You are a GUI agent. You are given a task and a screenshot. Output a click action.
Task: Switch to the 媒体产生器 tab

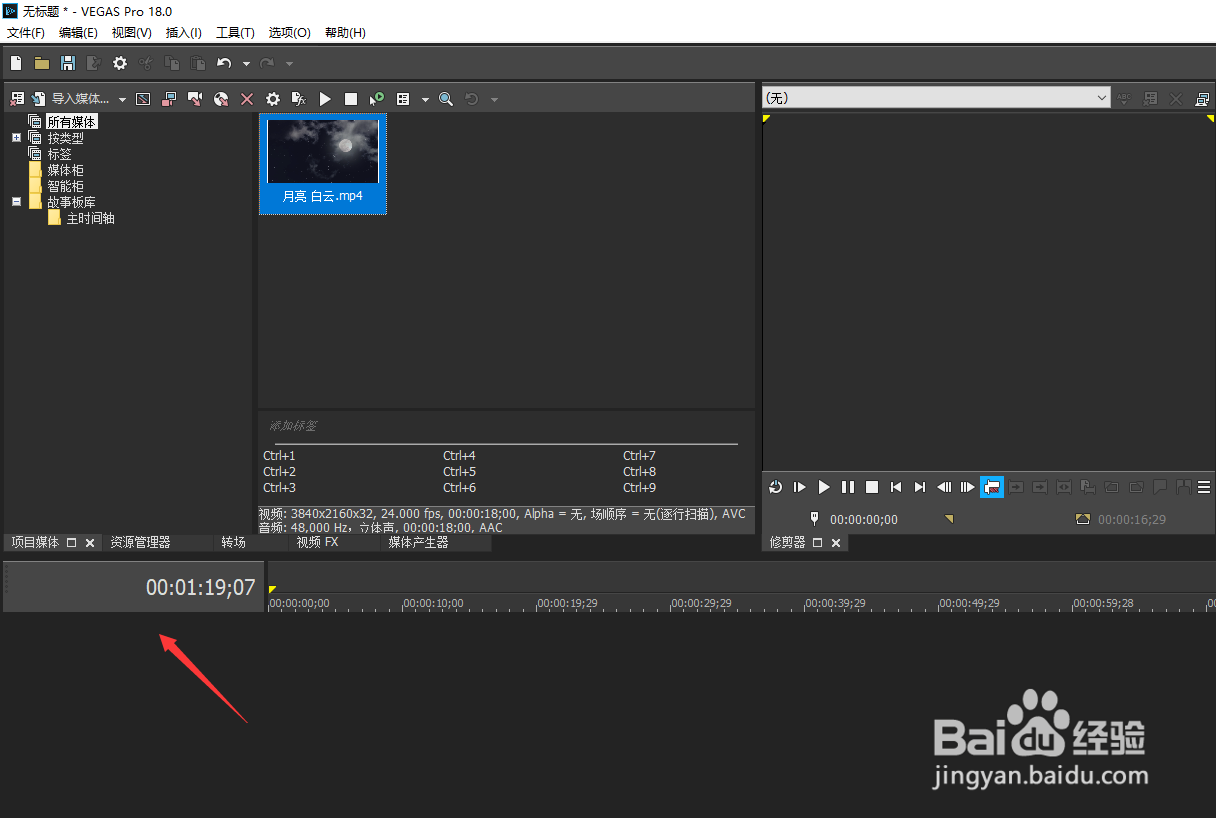(418, 543)
